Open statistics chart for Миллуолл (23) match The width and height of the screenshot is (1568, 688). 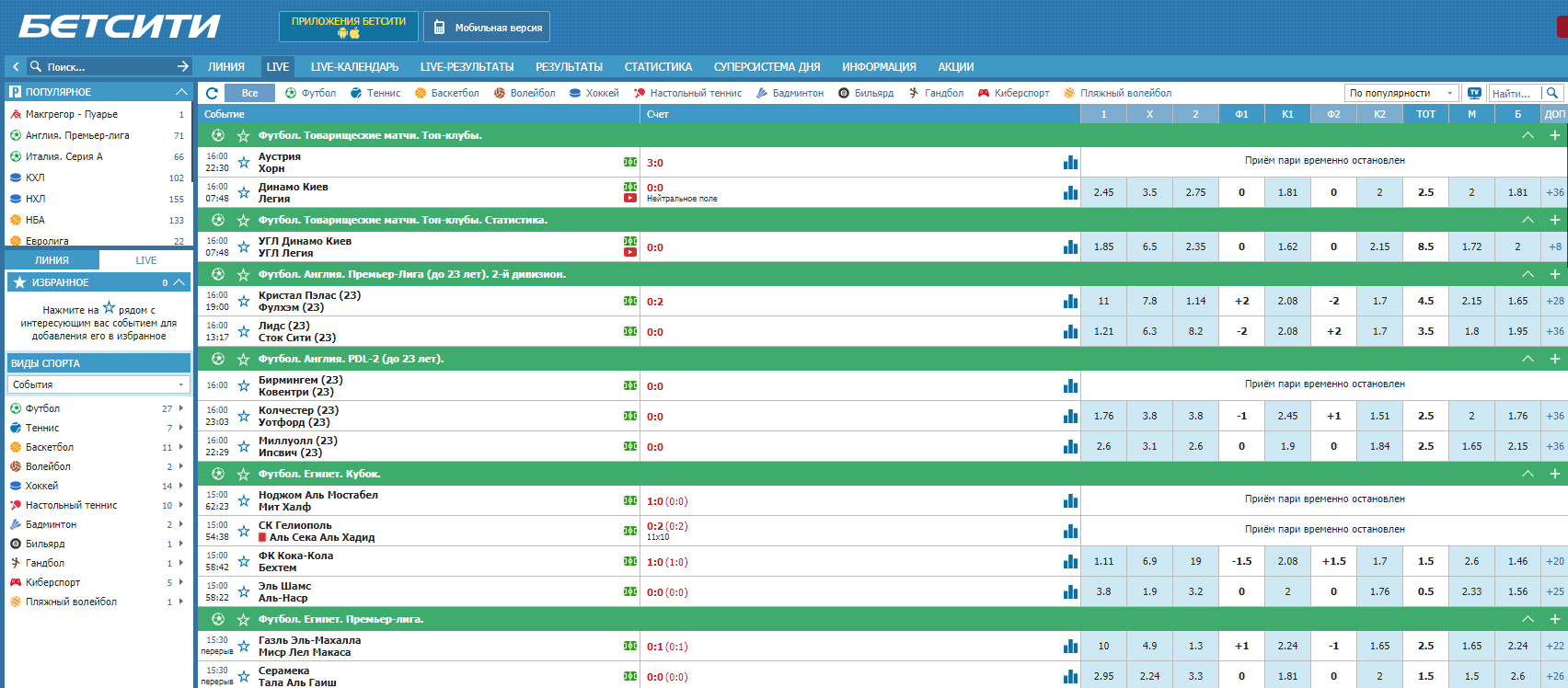point(1070,447)
